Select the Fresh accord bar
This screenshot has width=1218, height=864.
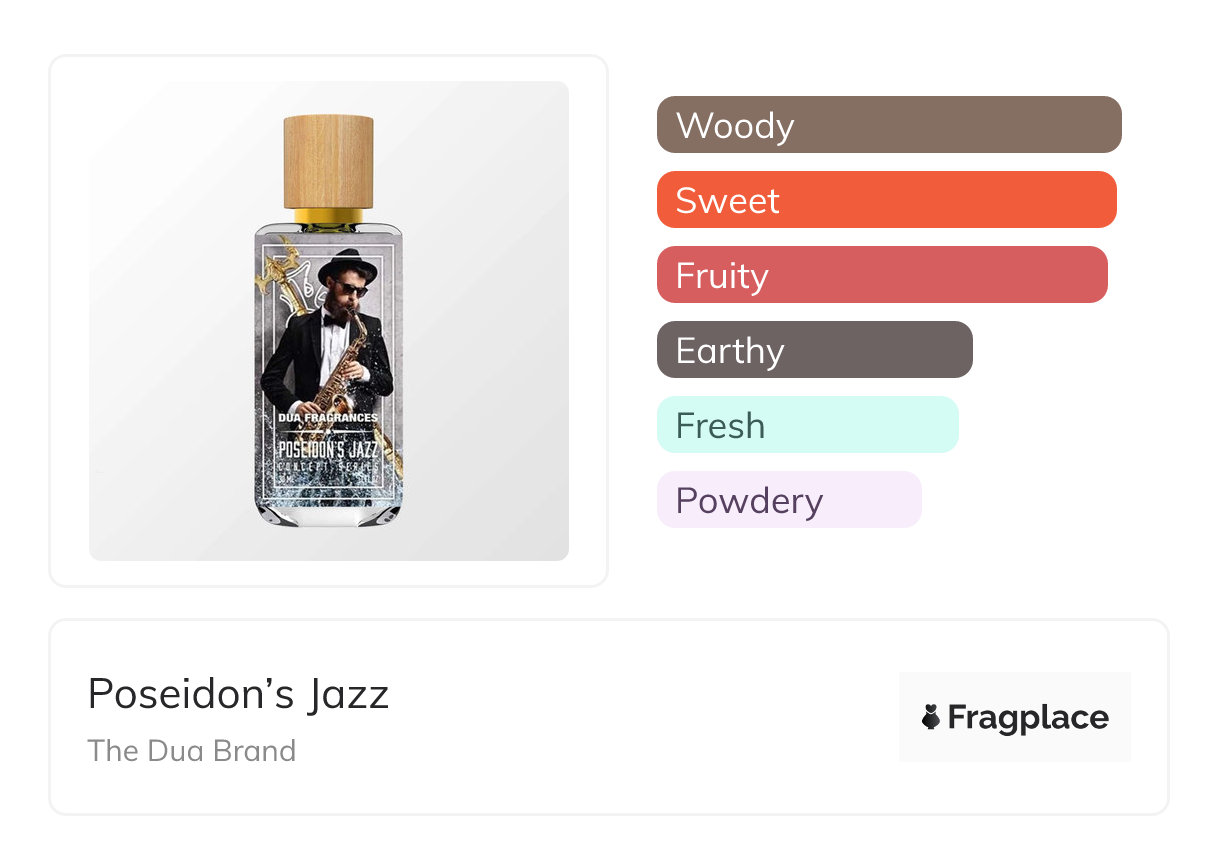click(807, 425)
